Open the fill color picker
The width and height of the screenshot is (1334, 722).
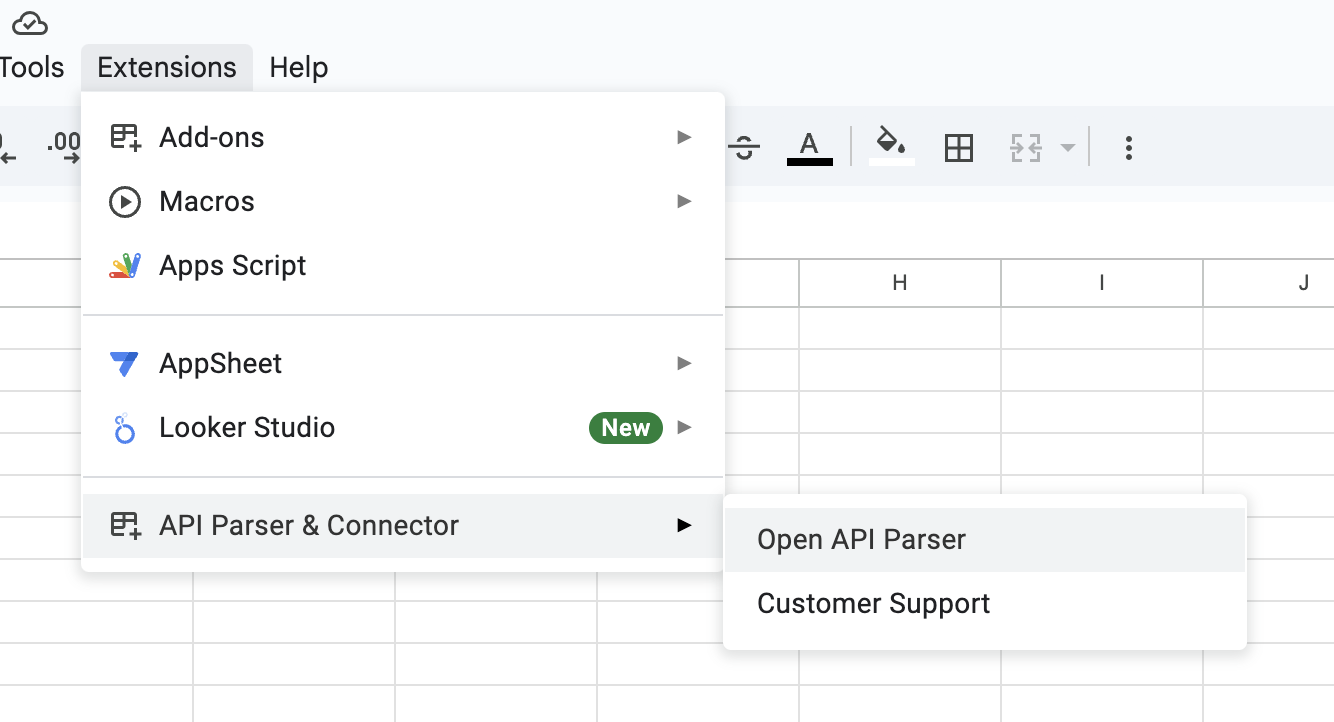click(892, 147)
